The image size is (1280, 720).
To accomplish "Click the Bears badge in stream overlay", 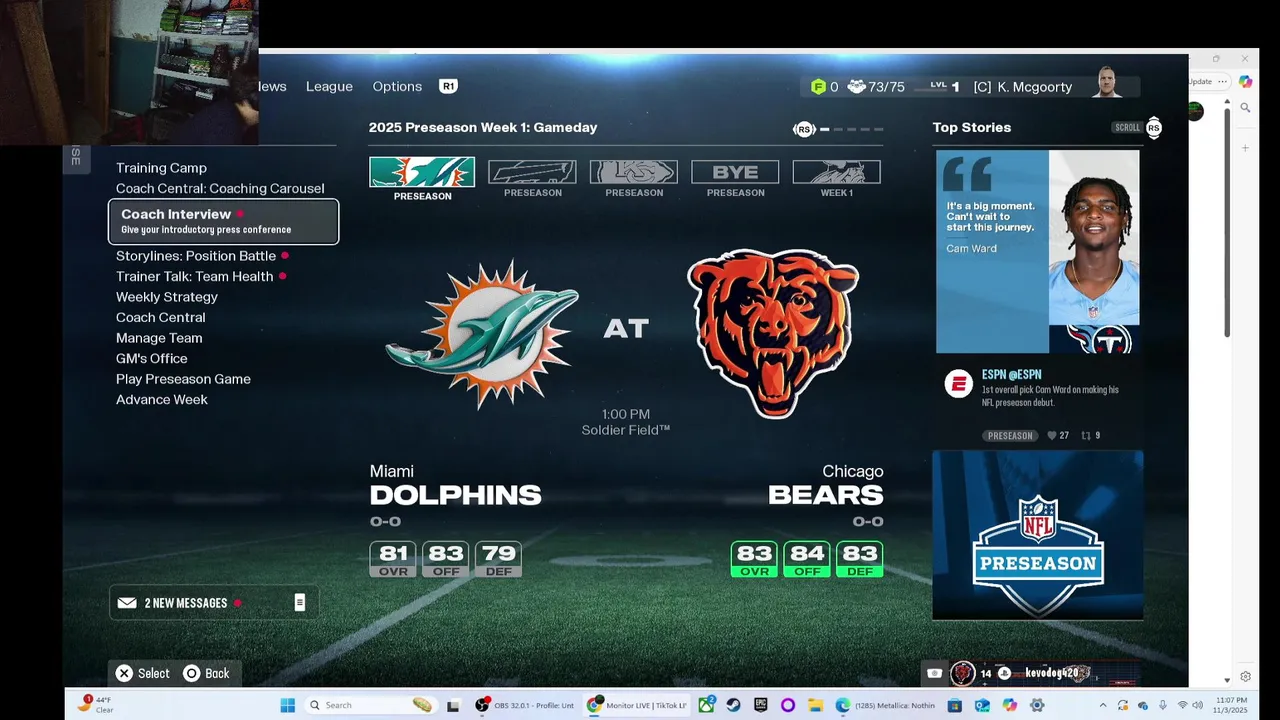I will point(963,673).
